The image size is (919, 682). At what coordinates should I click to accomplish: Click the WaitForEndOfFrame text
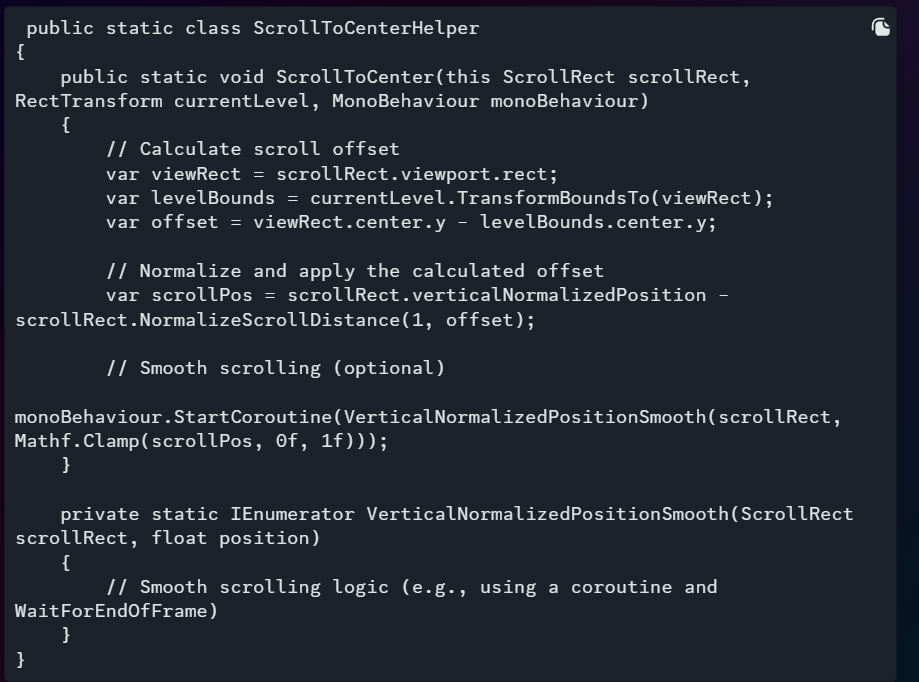pyautogui.click(x=111, y=612)
